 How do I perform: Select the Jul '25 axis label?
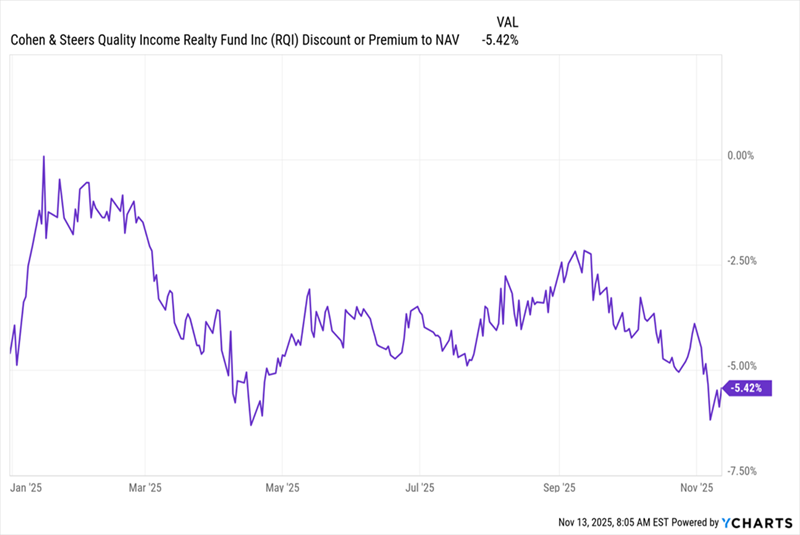pos(419,489)
